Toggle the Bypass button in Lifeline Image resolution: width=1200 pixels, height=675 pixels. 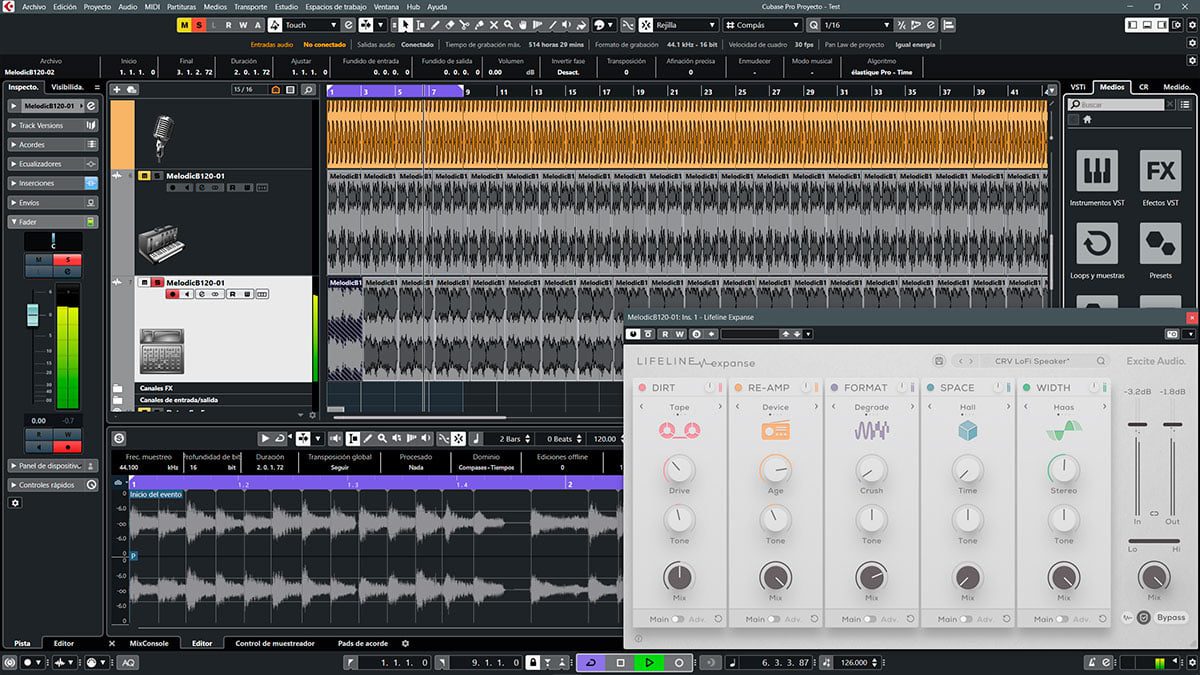pos(1171,617)
